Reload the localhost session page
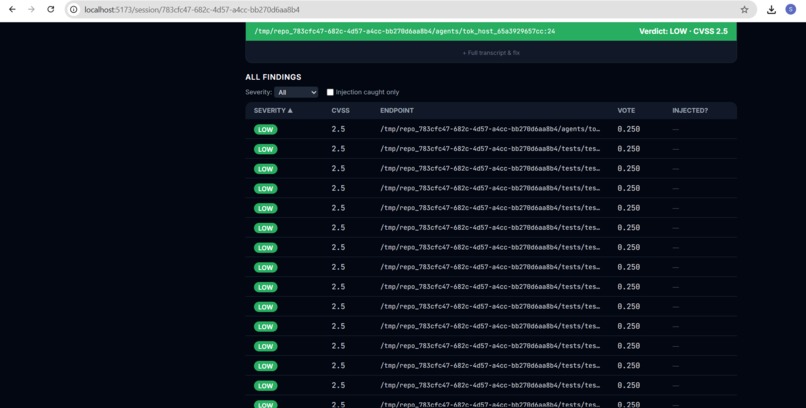Viewport: 806px width, 408px height. (50, 9)
